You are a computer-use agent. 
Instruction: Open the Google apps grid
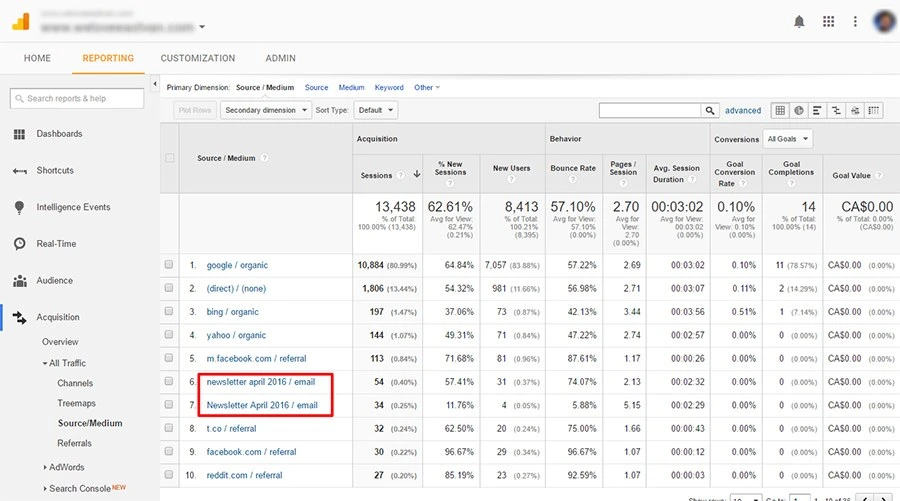pos(828,22)
